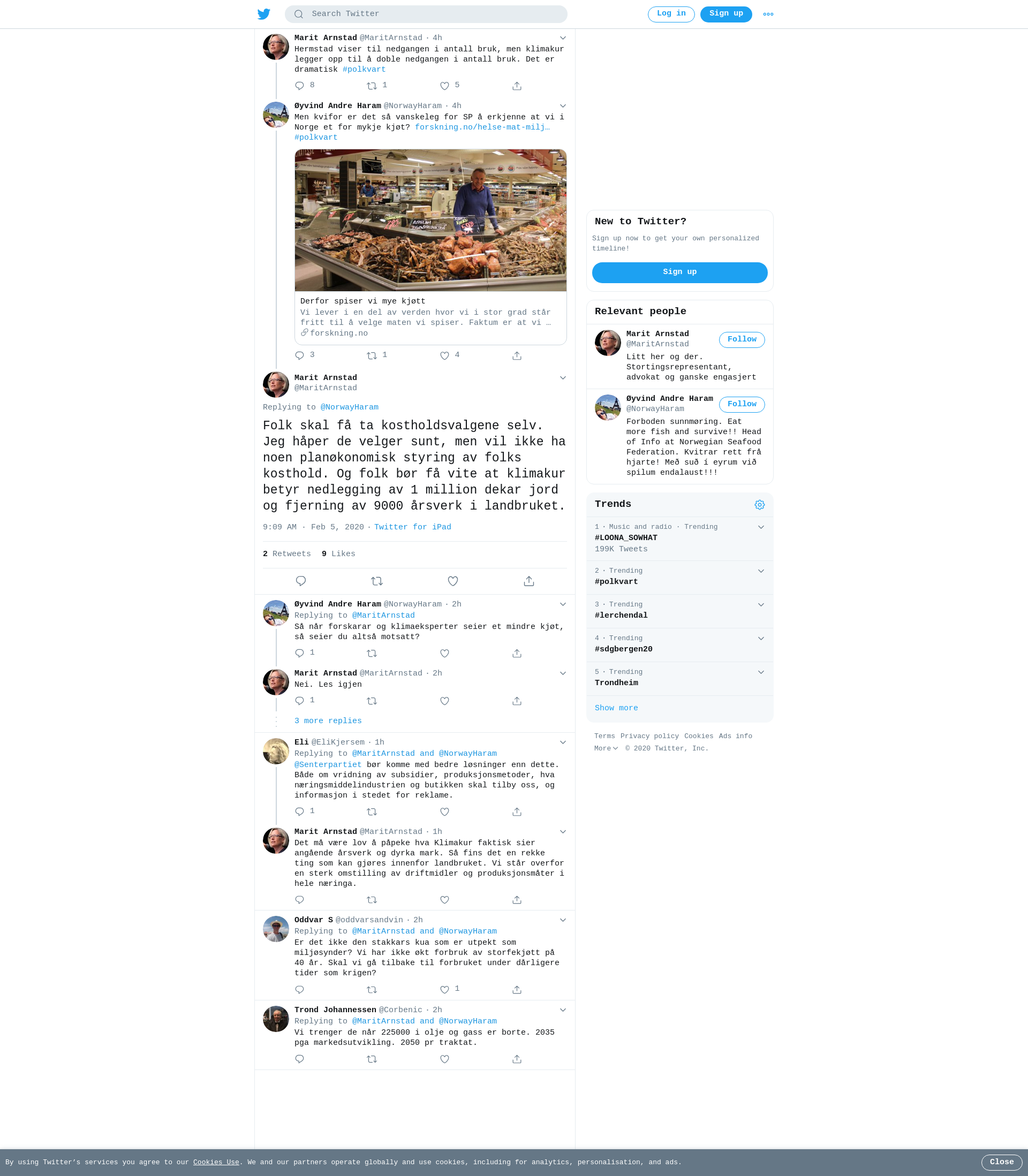Screen dimensions: 1028x1176
Task: Share the main tweet via share icon
Action: 529,581
